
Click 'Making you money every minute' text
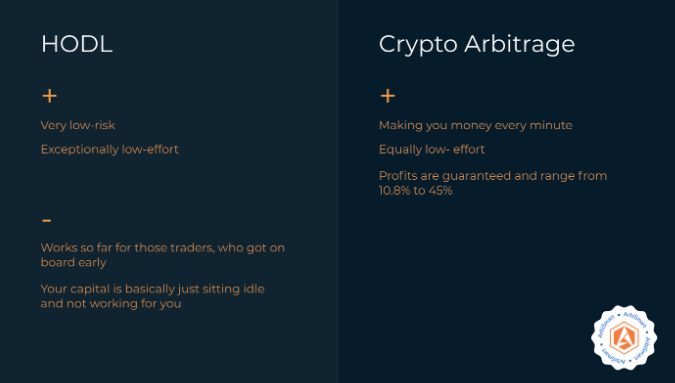coord(476,125)
